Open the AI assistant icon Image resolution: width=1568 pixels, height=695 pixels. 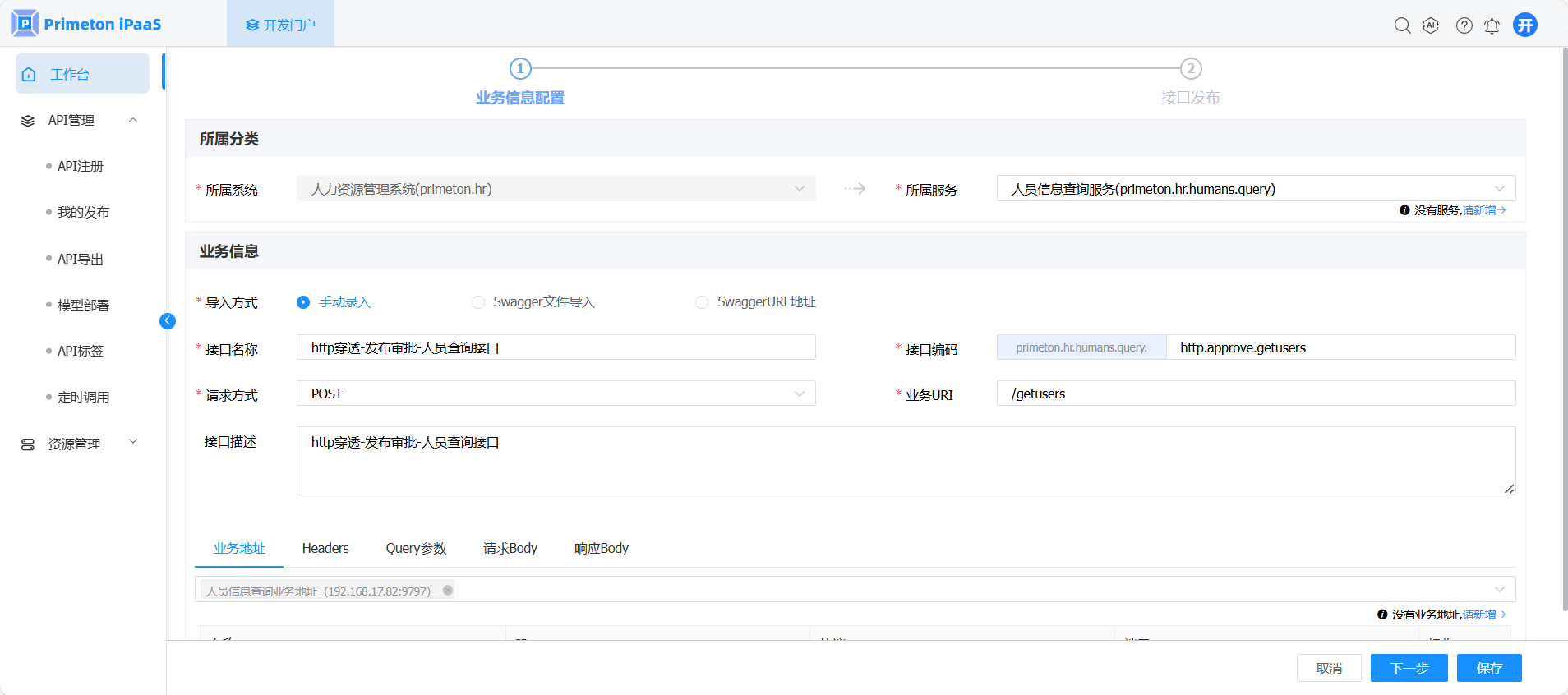(1431, 25)
